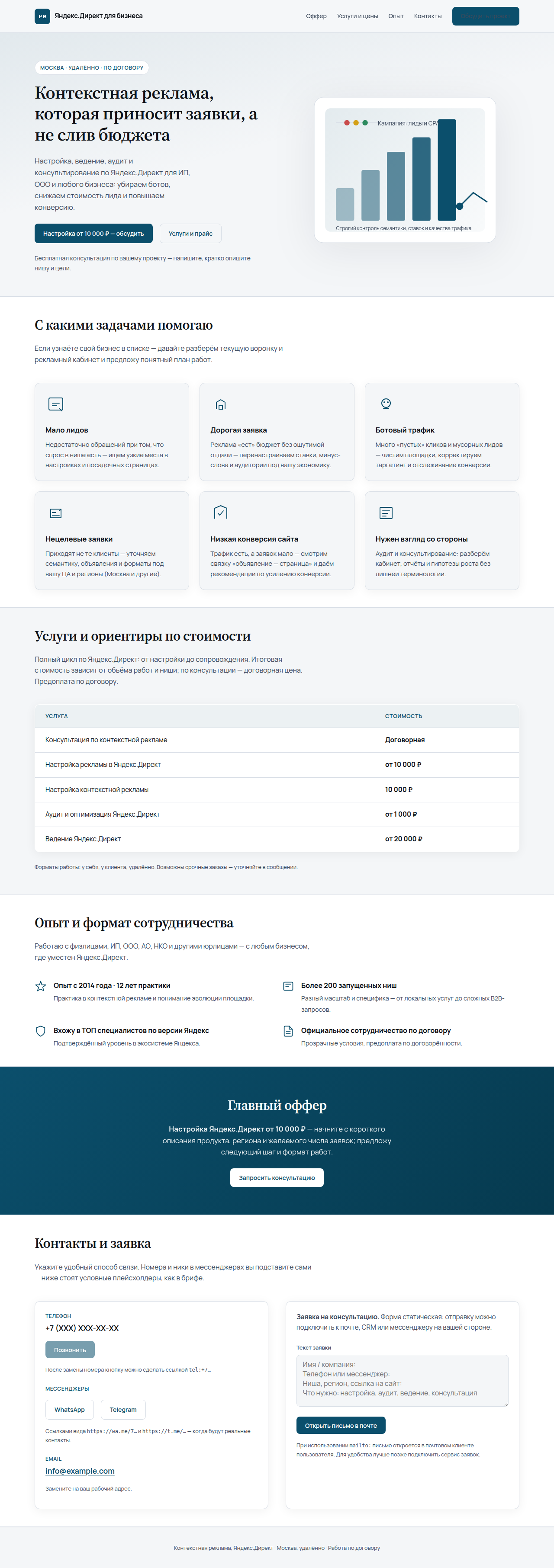Go to Услуги и цены nav link
The image size is (554, 1568).
pos(358,16)
